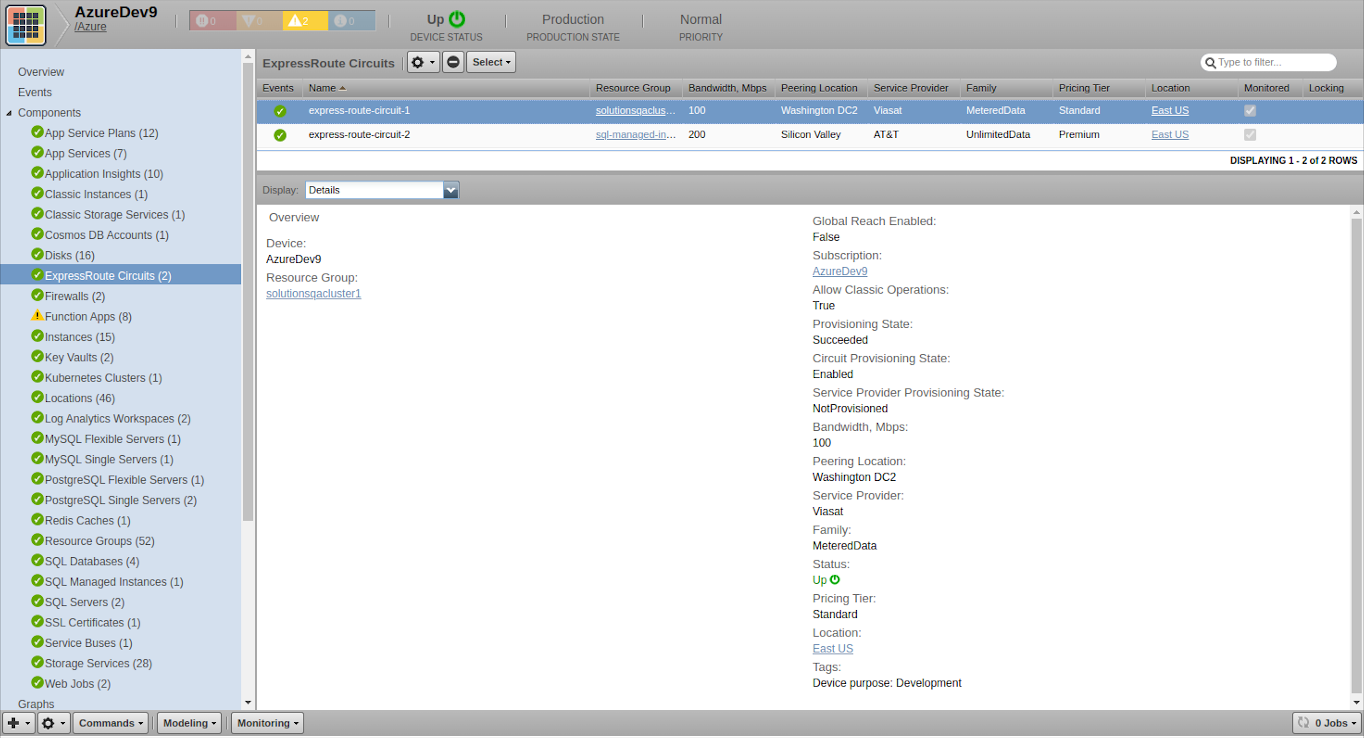Open Overview in left navigation
The width and height of the screenshot is (1364, 738).
coord(41,72)
